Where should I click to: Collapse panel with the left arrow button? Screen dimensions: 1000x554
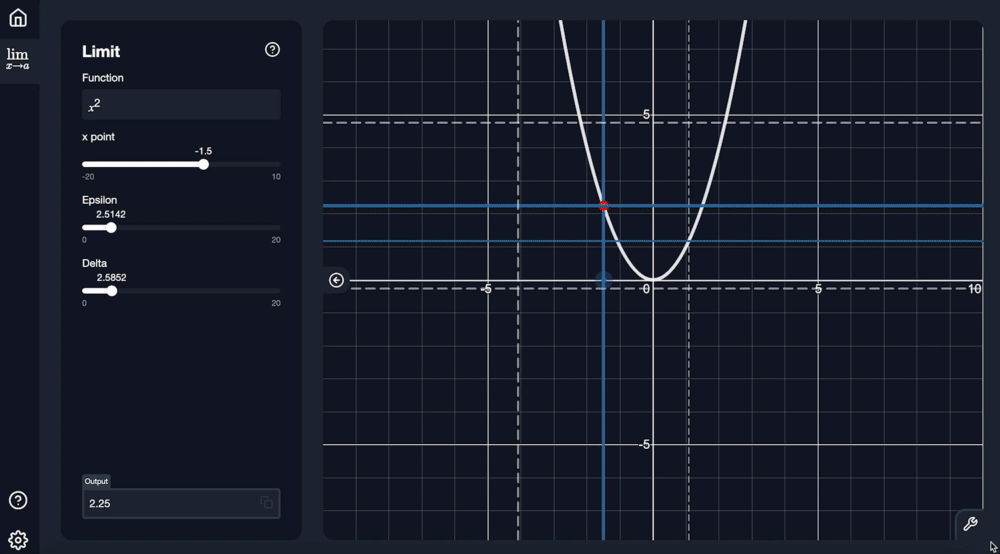(336, 280)
